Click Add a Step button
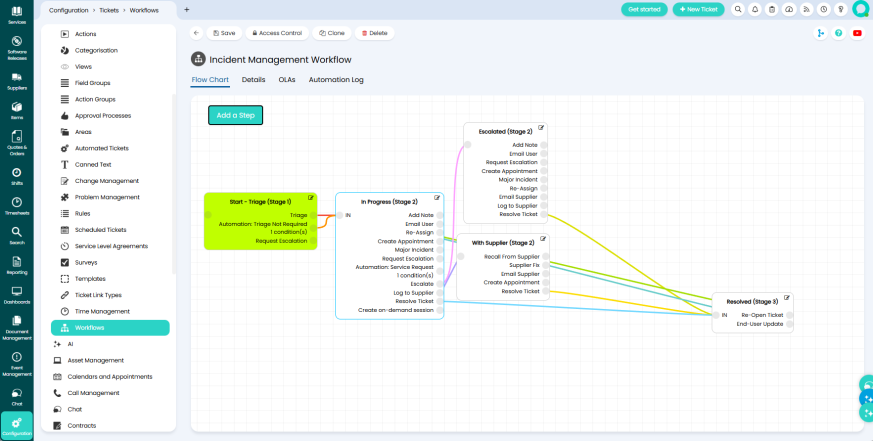873x441 pixels. (236, 115)
